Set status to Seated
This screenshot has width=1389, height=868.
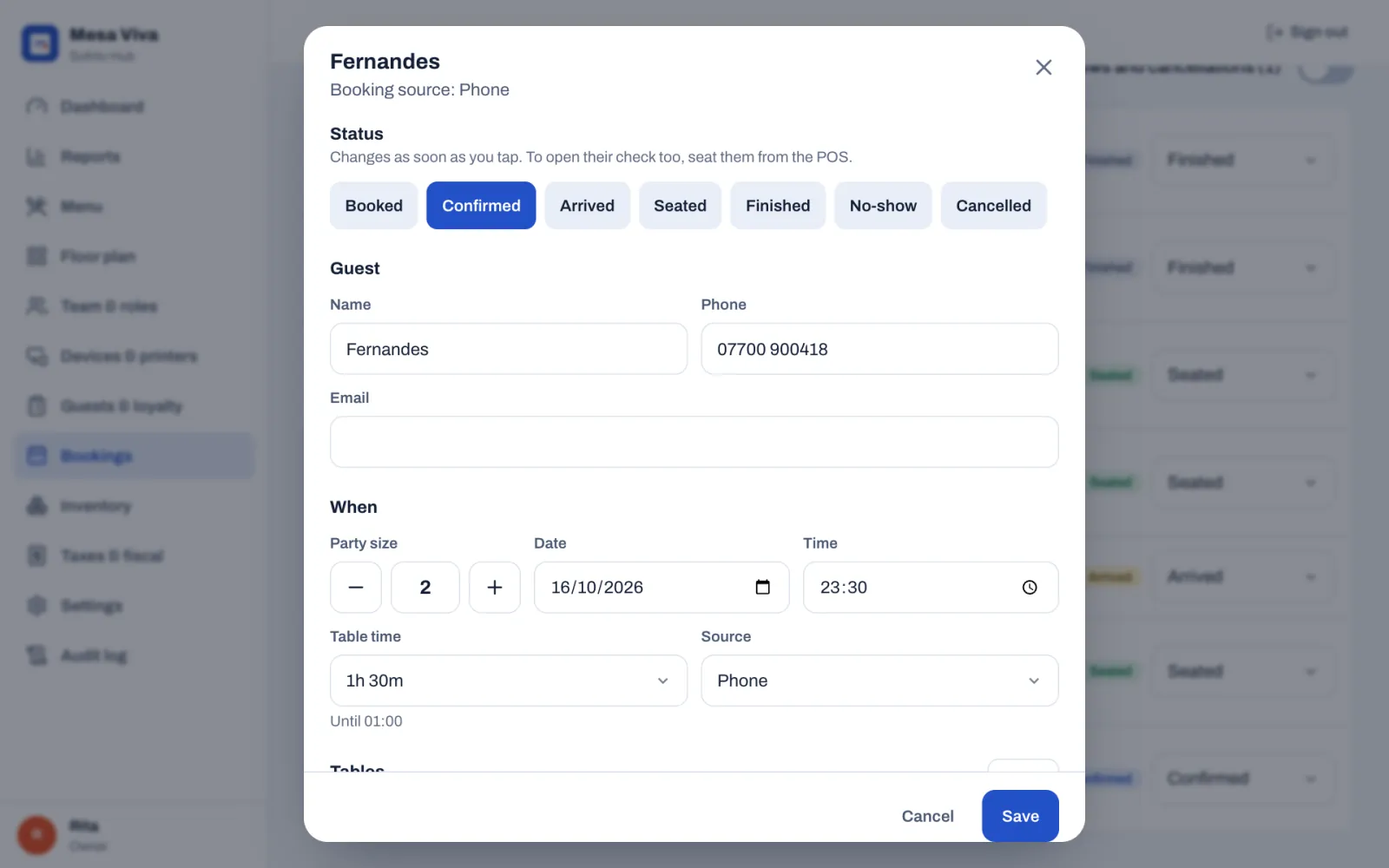[680, 206]
